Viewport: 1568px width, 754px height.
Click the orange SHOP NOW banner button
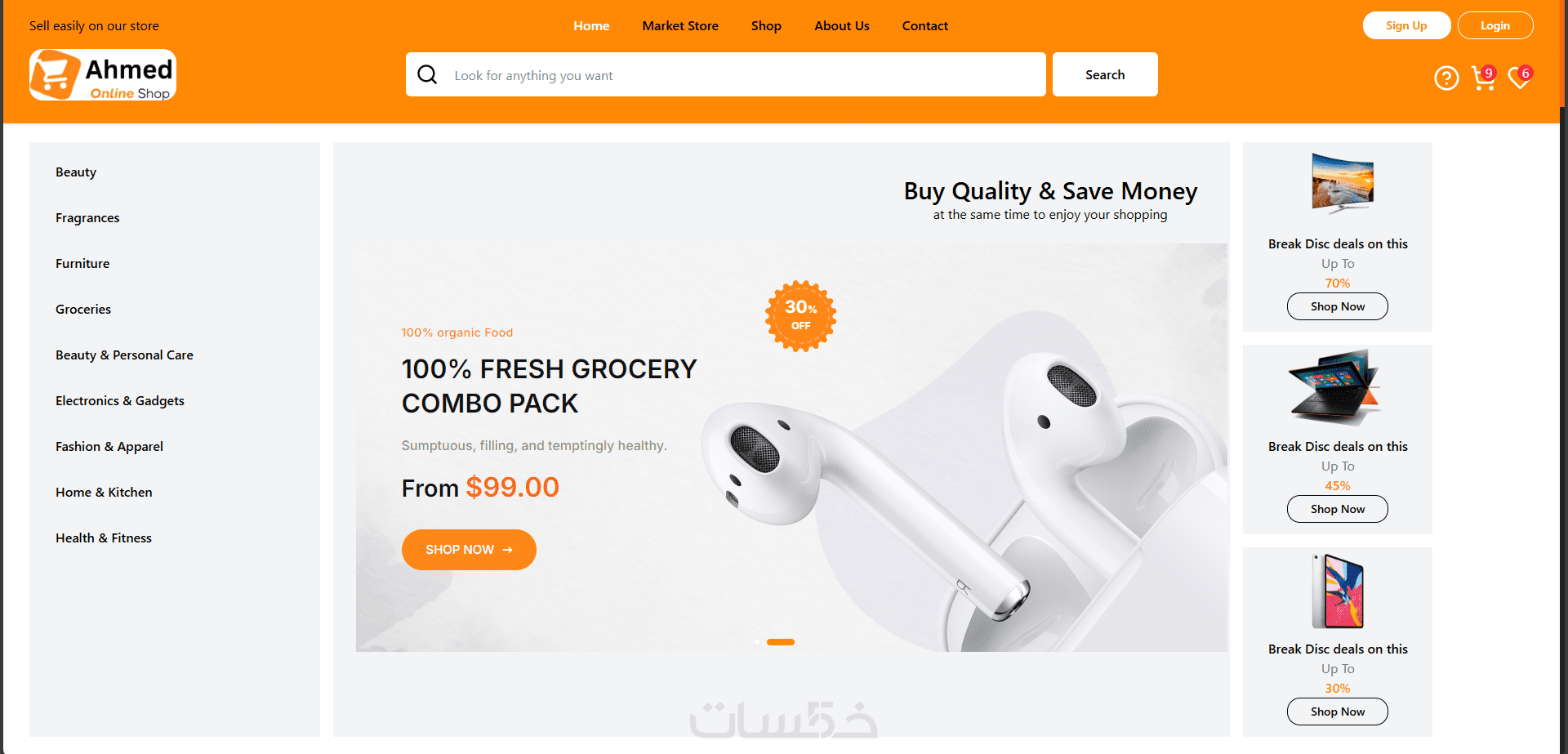pos(469,550)
